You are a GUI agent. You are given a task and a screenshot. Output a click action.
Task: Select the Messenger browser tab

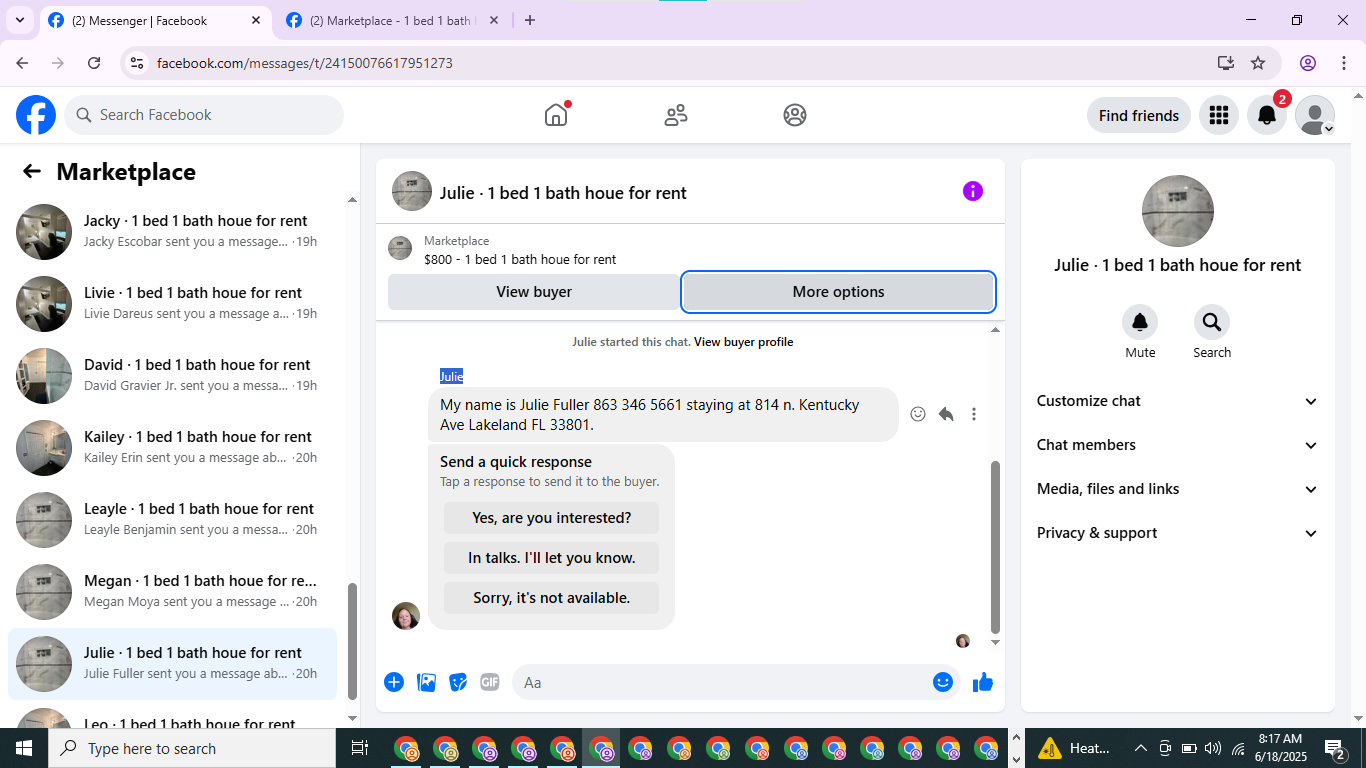point(155,20)
